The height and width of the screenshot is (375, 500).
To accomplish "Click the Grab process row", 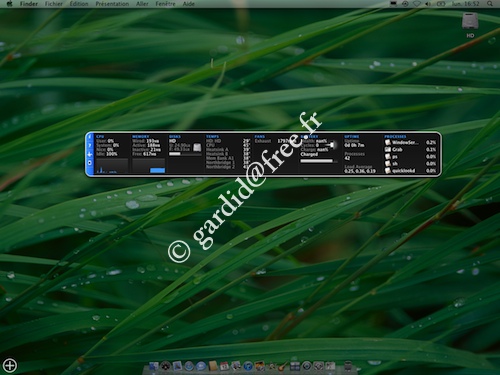I will click(x=410, y=149).
